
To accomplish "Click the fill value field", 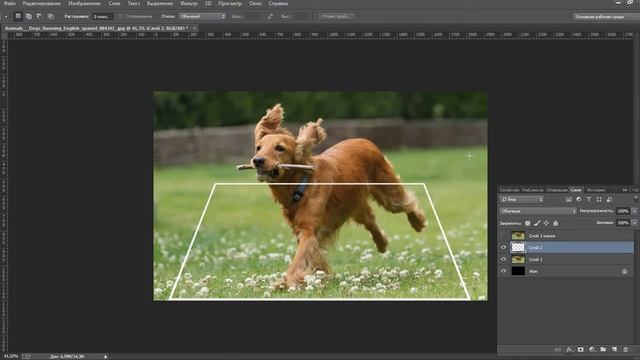I will [623, 222].
